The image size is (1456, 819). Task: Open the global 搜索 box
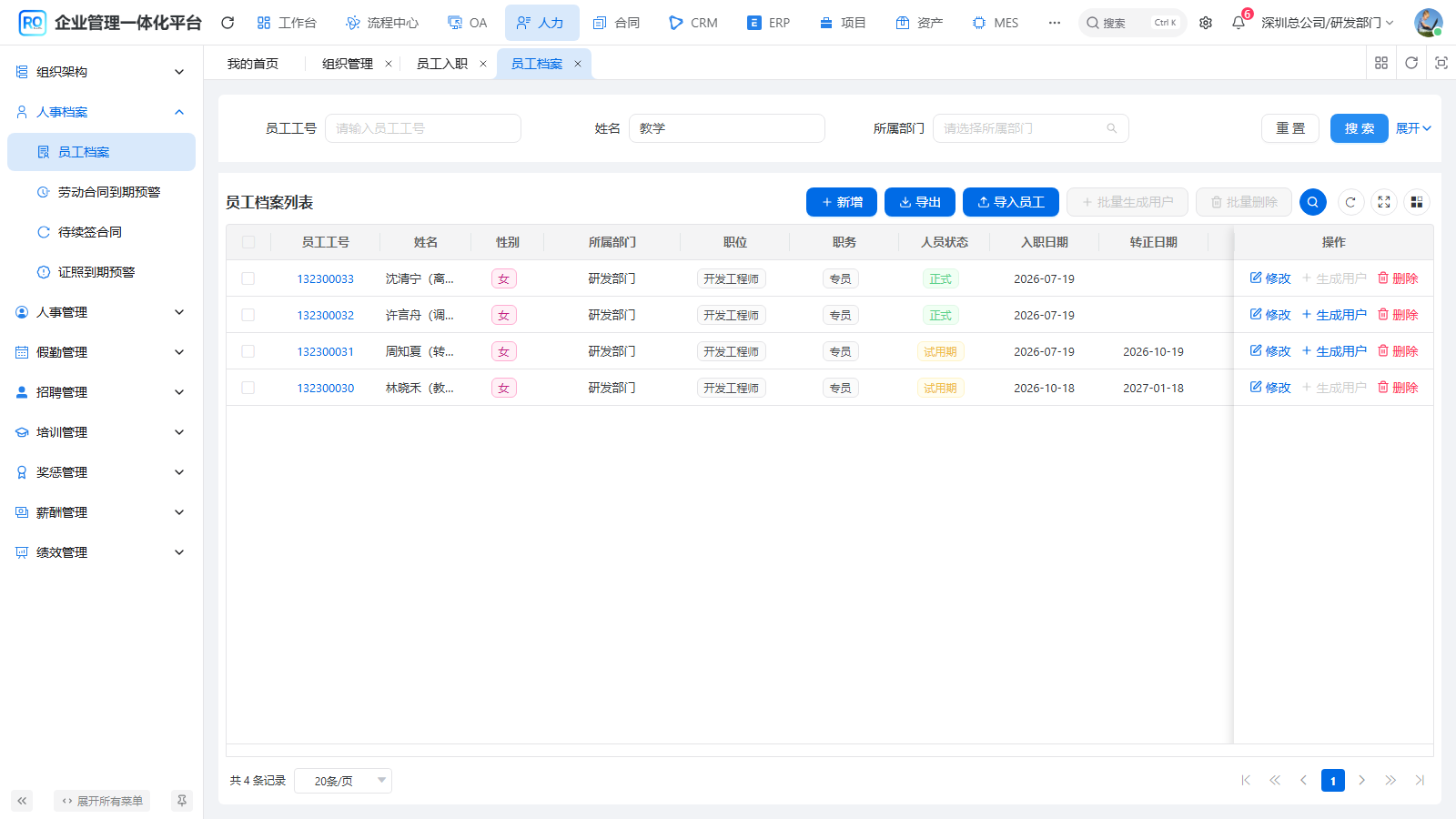point(1132,23)
